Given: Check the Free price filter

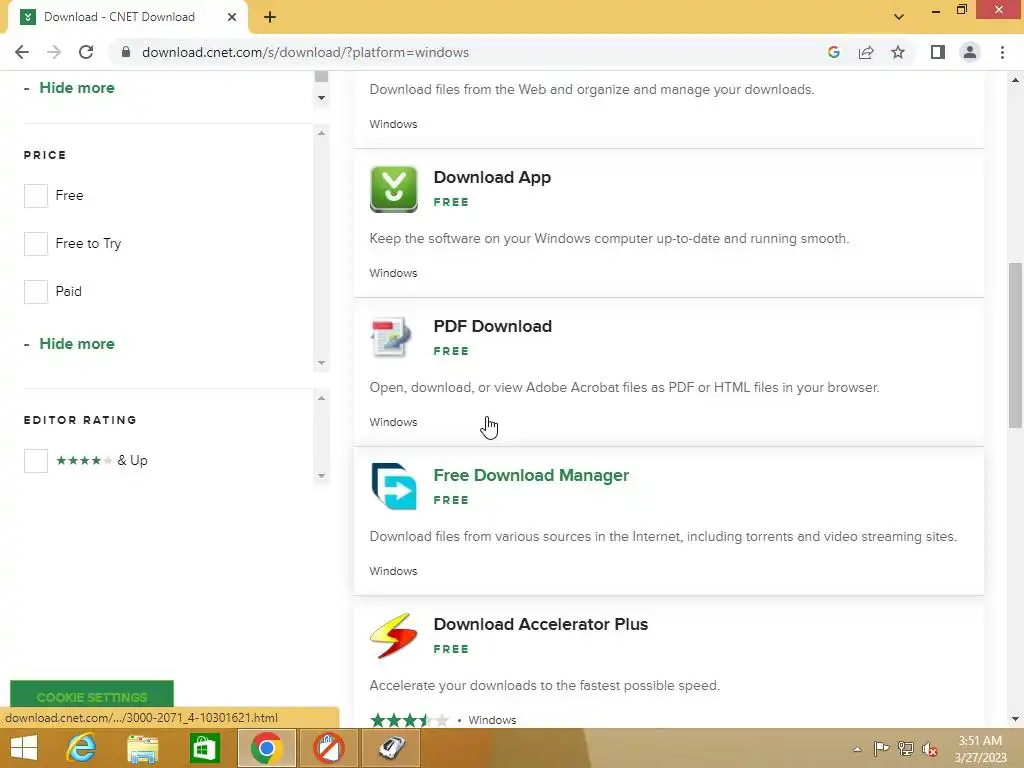Looking at the screenshot, I should pos(36,195).
